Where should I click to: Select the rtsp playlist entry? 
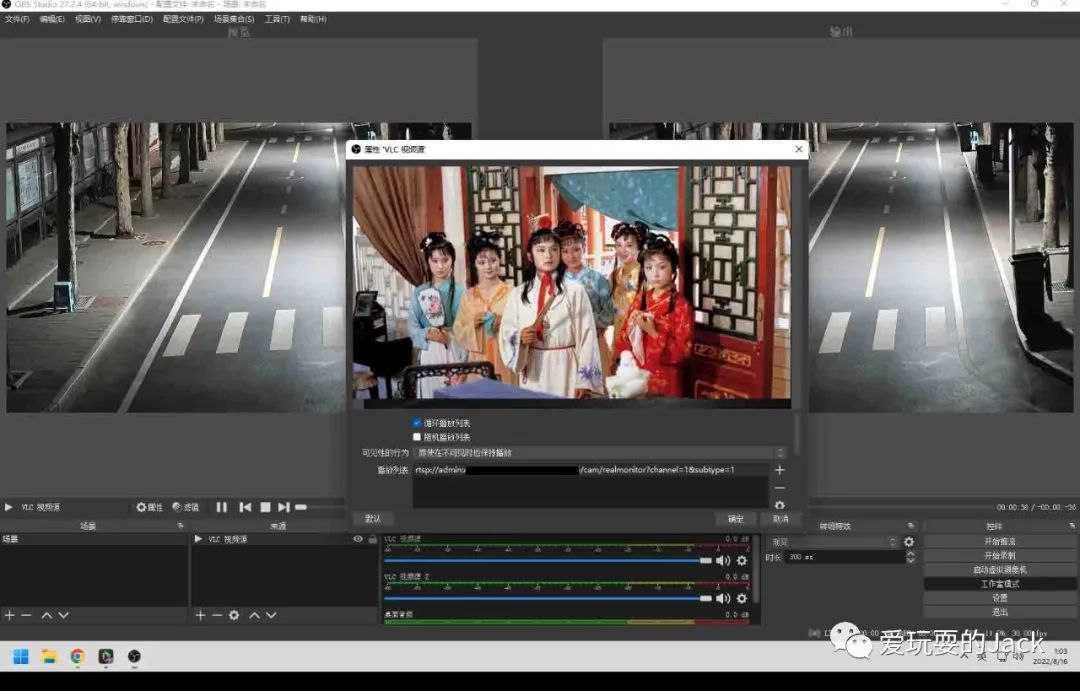click(590, 470)
